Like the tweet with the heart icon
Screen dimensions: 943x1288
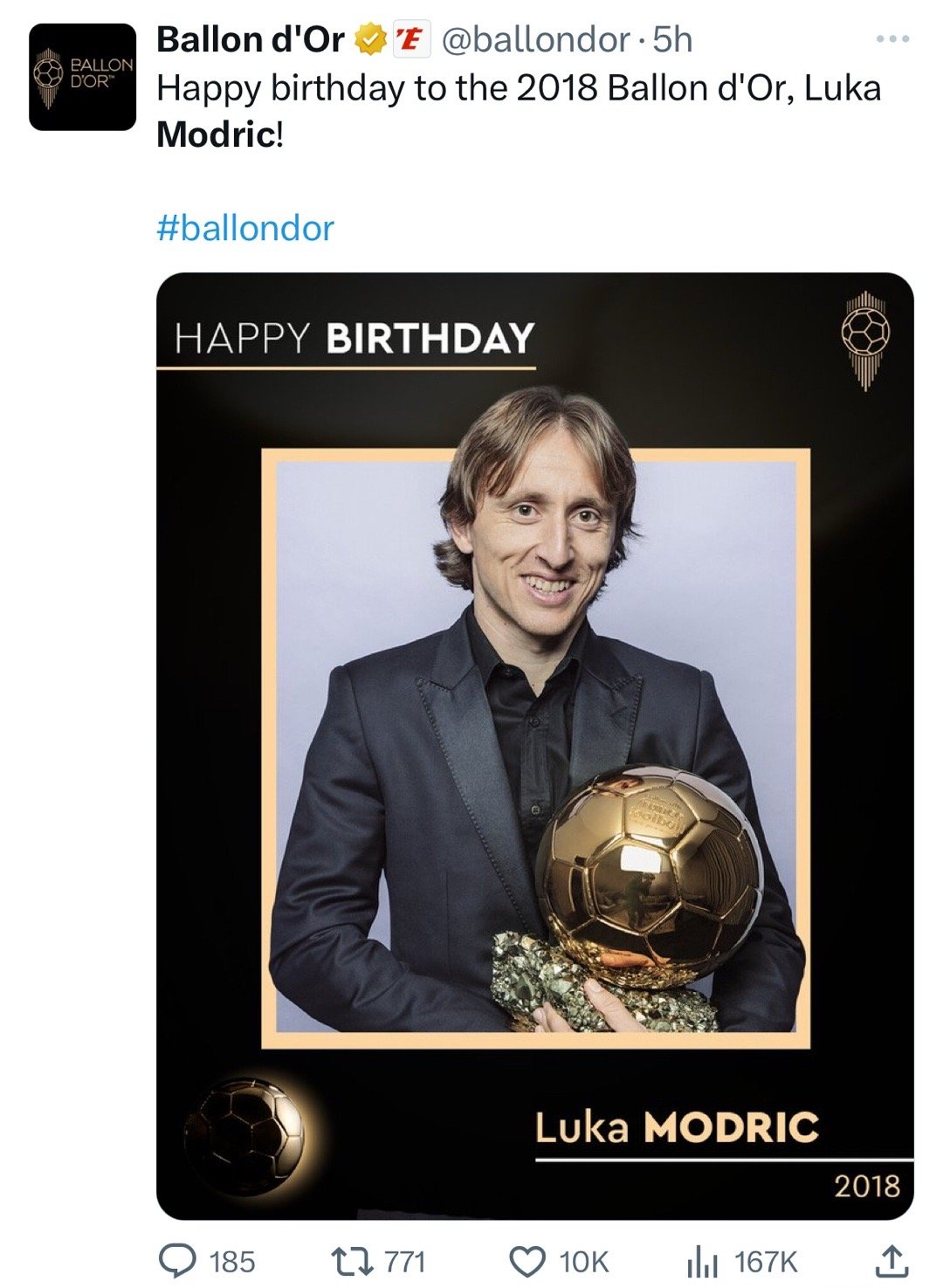click(527, 1261)
